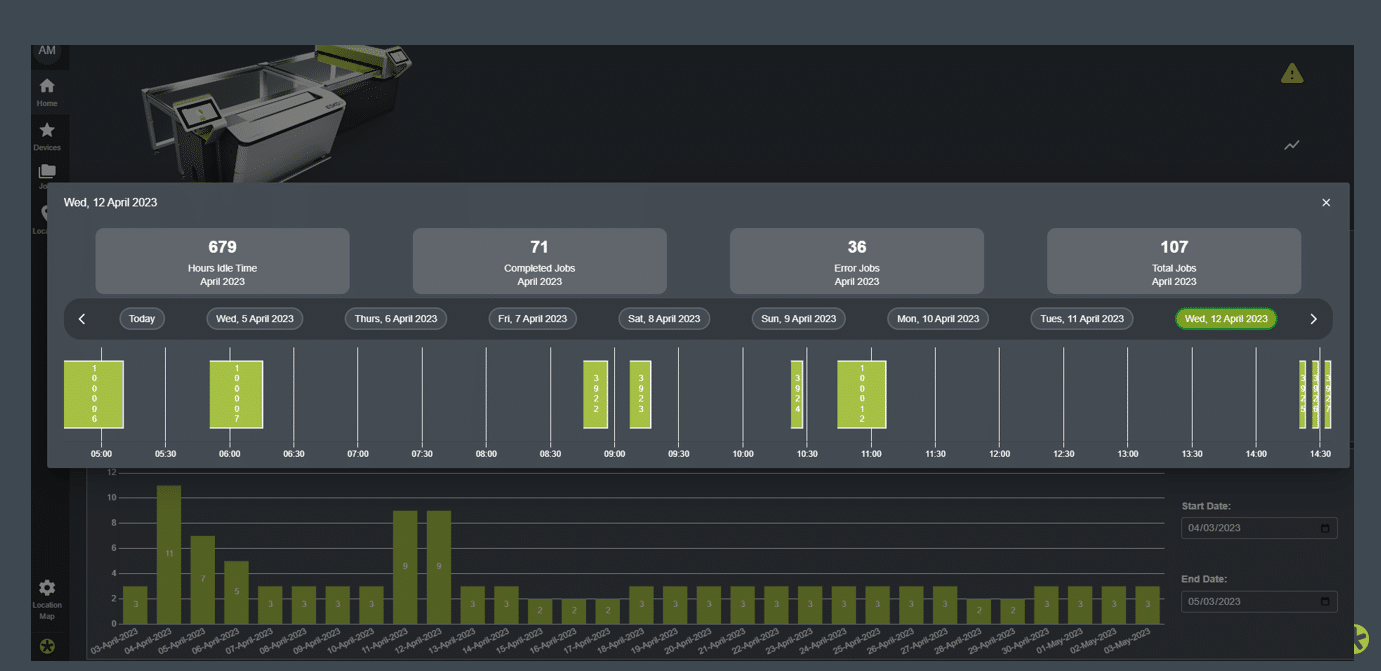Switch to Mon, 10 April 2023
Image resolution: width=1381 pixels, height=671 pixels.
(x=937, y=318)
